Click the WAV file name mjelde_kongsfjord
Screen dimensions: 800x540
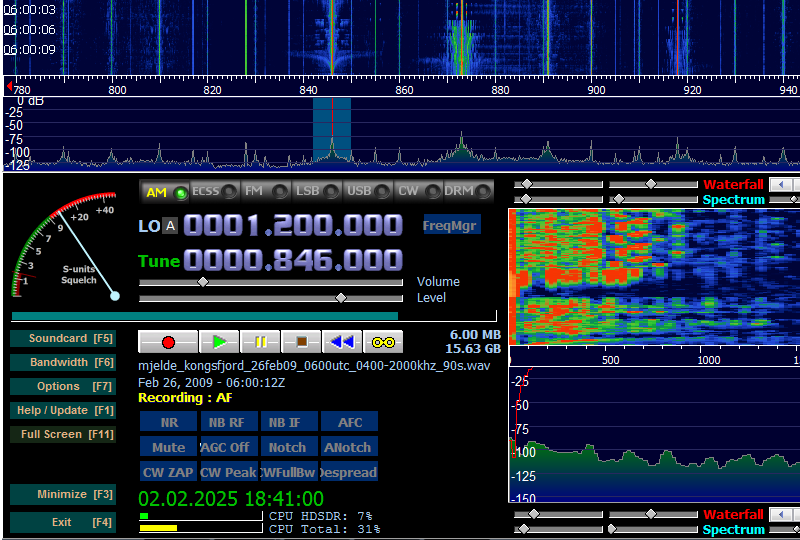pos(314,366)
